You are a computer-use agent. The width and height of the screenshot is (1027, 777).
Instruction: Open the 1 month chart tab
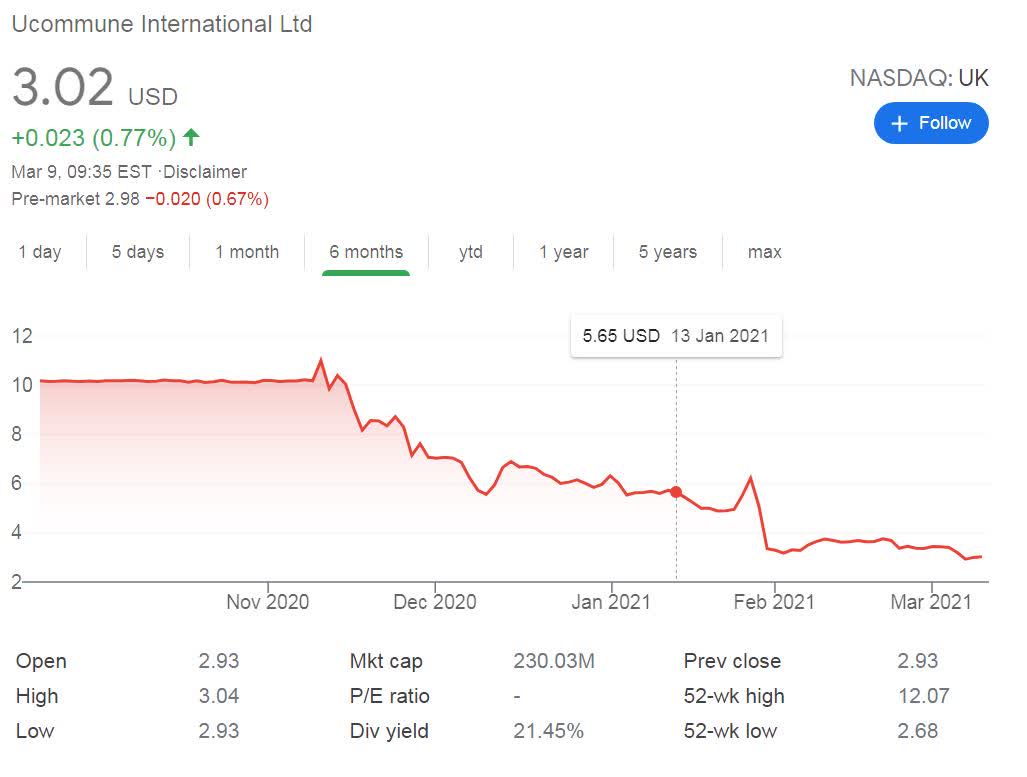click(247, 252)
